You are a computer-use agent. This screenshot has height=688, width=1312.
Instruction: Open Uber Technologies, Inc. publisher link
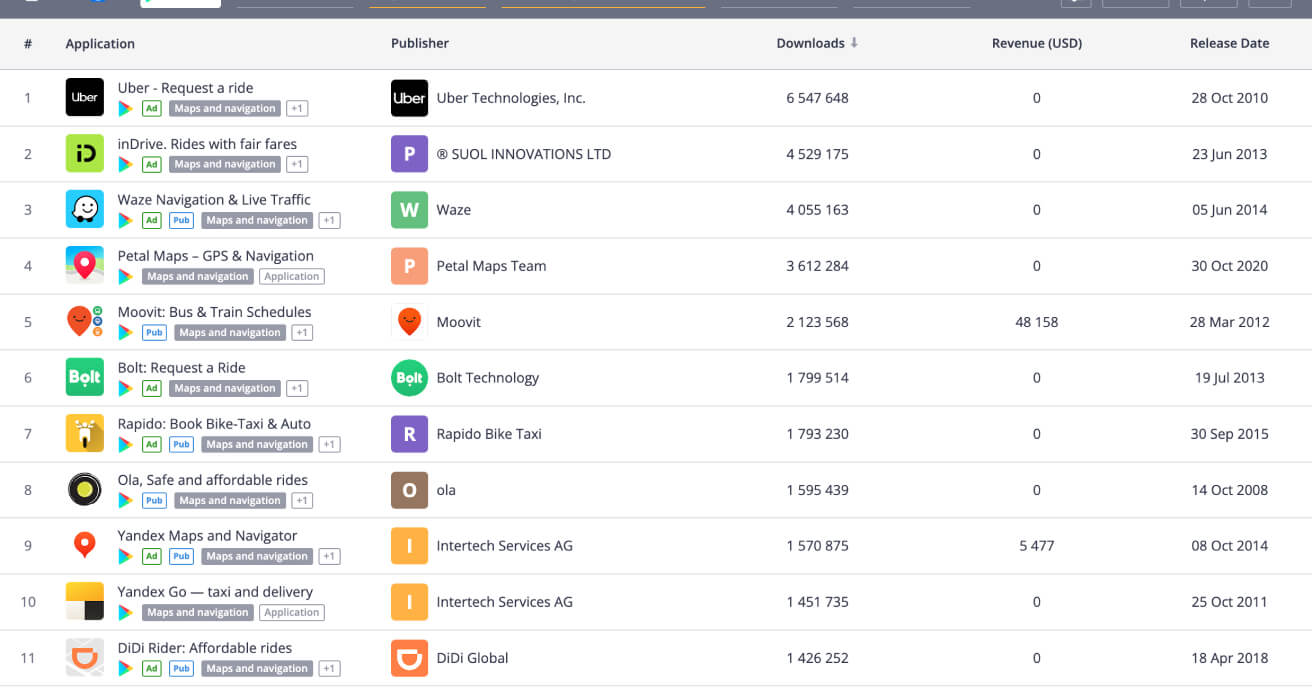(510, 98)
